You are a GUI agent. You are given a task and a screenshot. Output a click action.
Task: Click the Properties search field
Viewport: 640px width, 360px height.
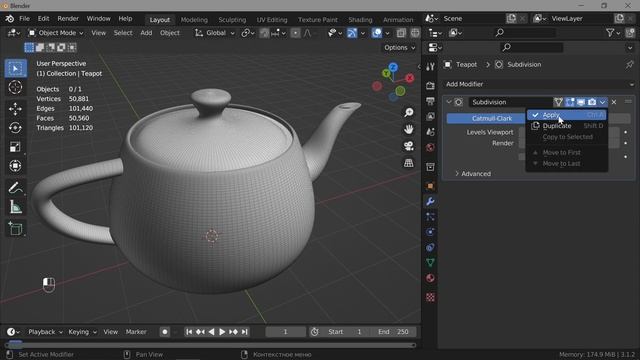[x=532, y=48]
